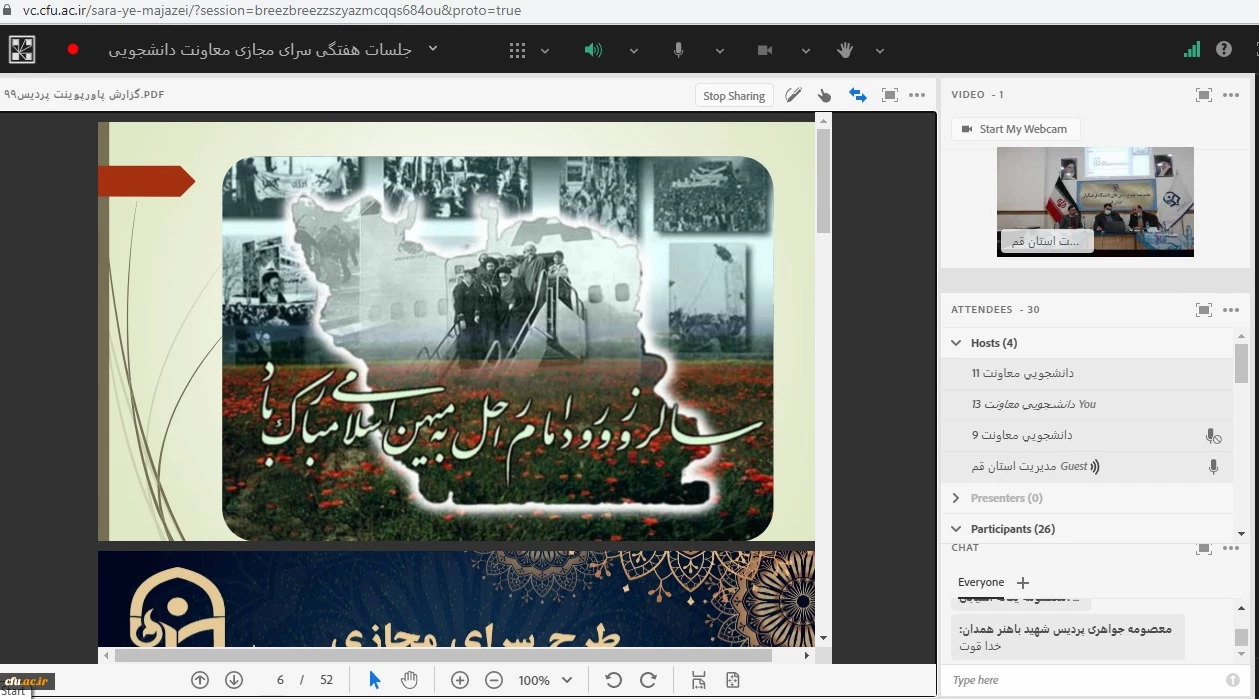Click the Stop Sharing button
This screenshot has width=1259, height=699.
pyautogui.click(x=734, y=96)
